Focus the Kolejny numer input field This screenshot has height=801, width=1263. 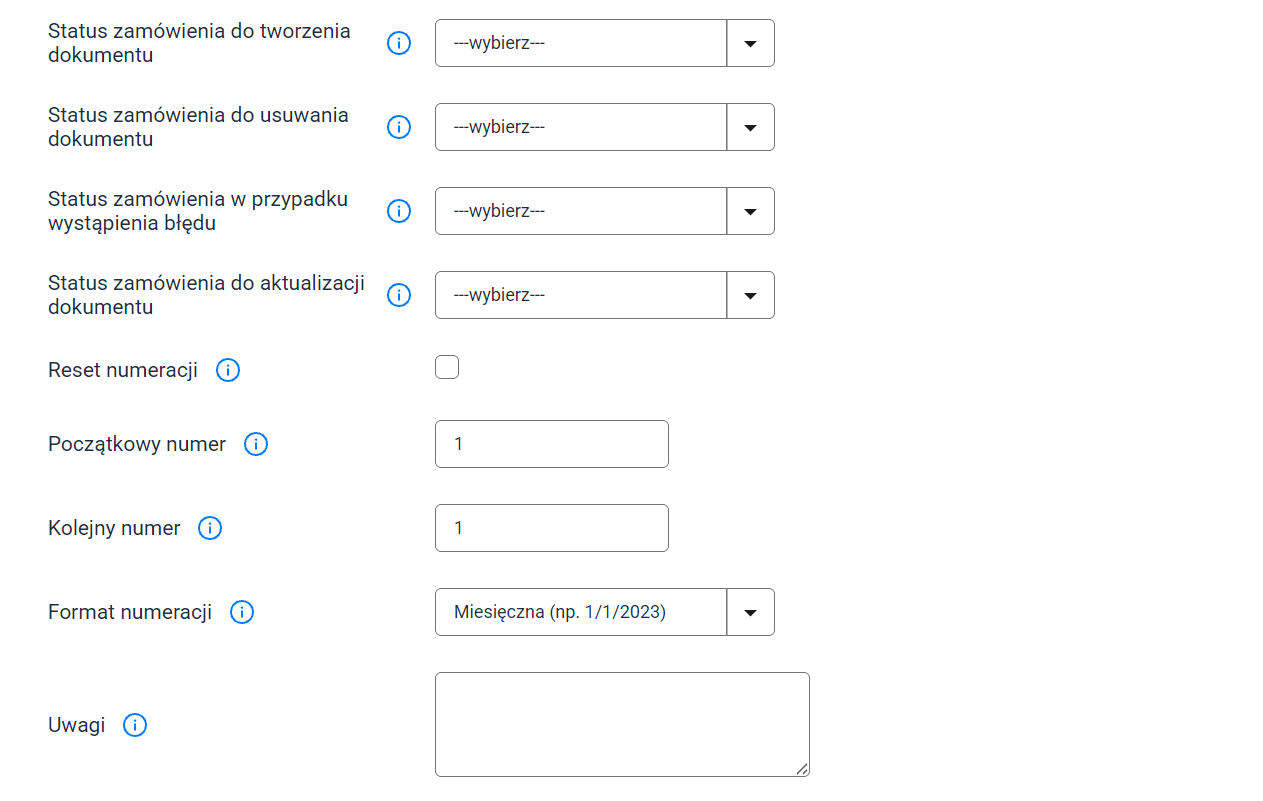click(552, 528)
